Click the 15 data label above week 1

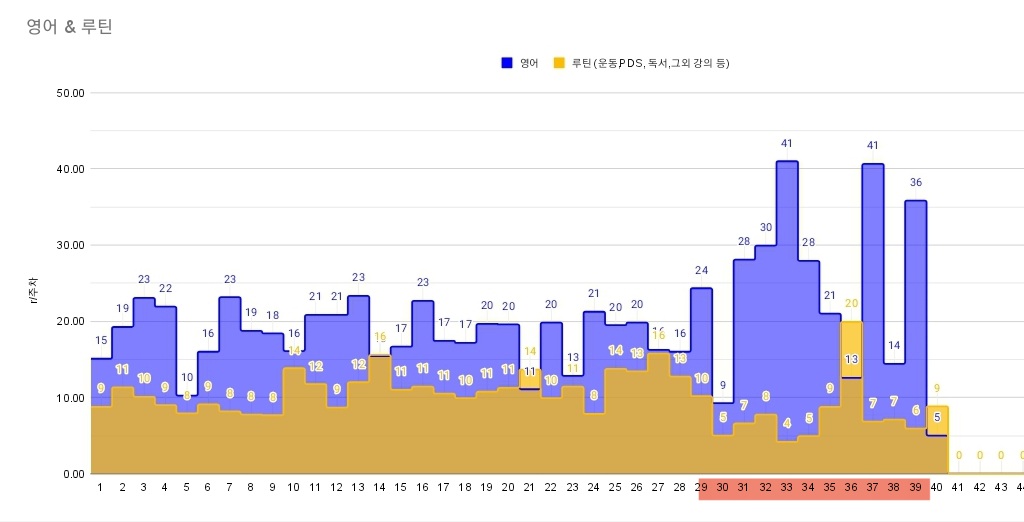pos(101,340)
